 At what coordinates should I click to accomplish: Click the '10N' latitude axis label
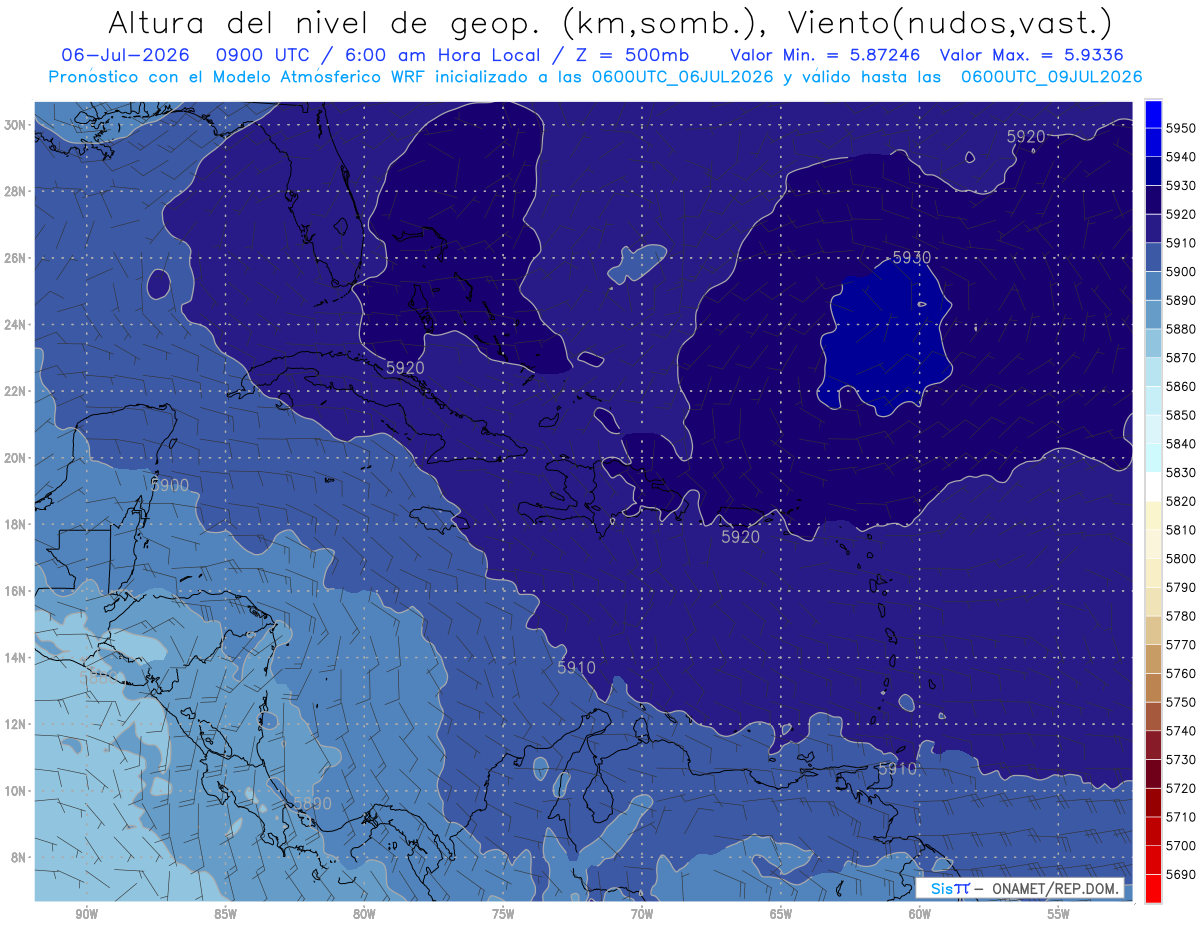(x=15, y=791)
